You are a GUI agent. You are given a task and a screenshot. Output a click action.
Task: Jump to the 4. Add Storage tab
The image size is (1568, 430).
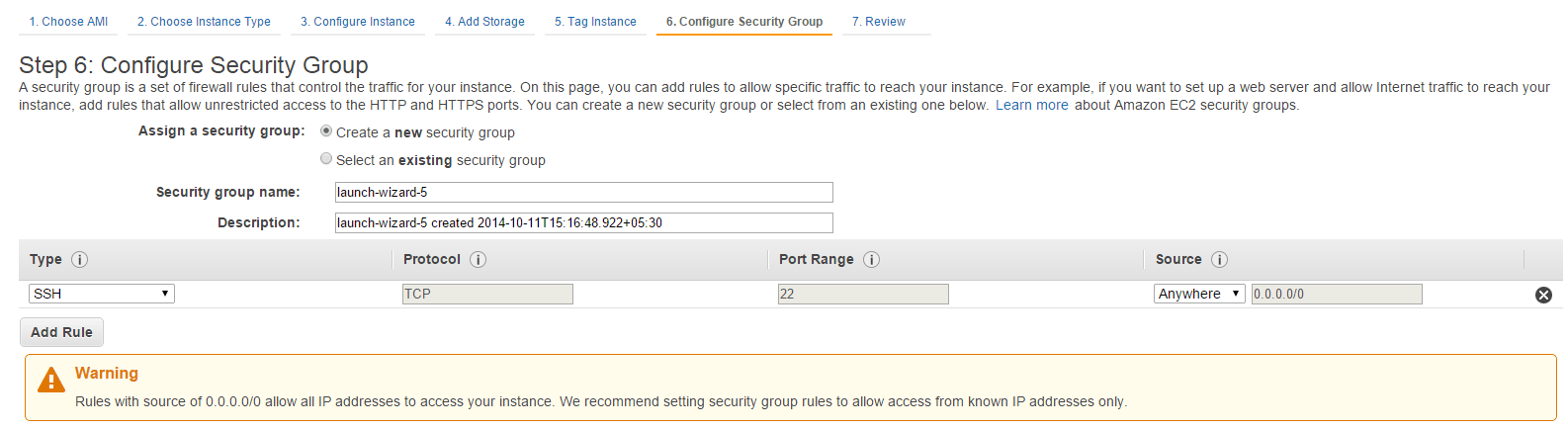click(x=484, y=21)
